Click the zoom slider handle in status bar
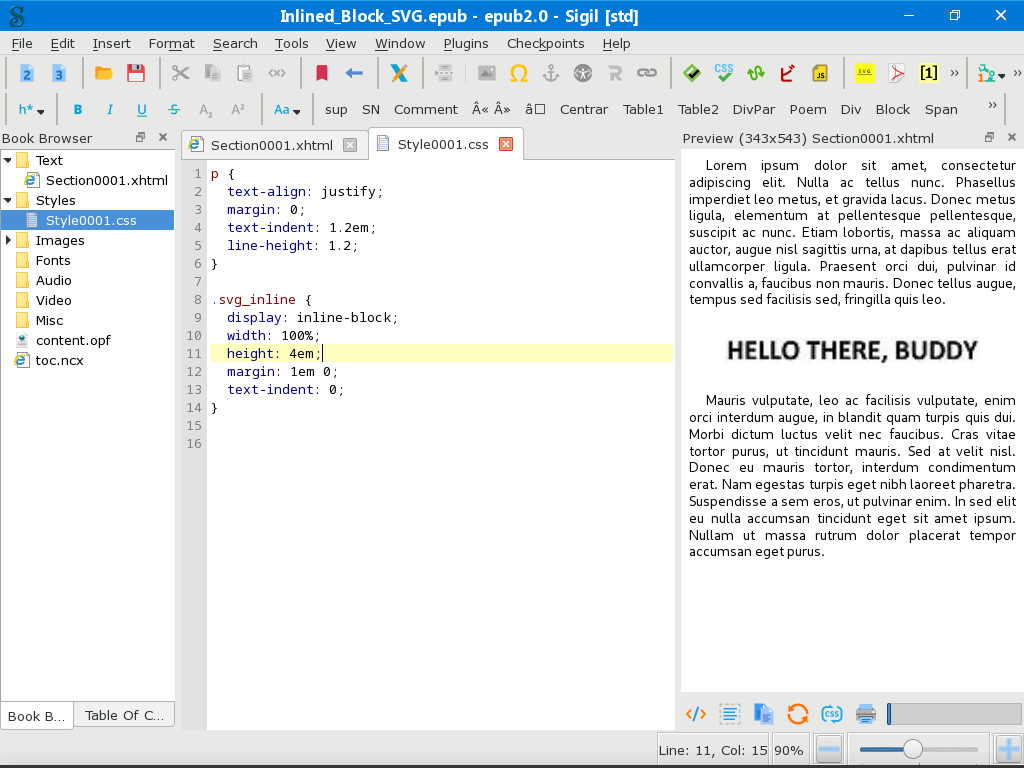1024x768 pixels. coord(913,749)
